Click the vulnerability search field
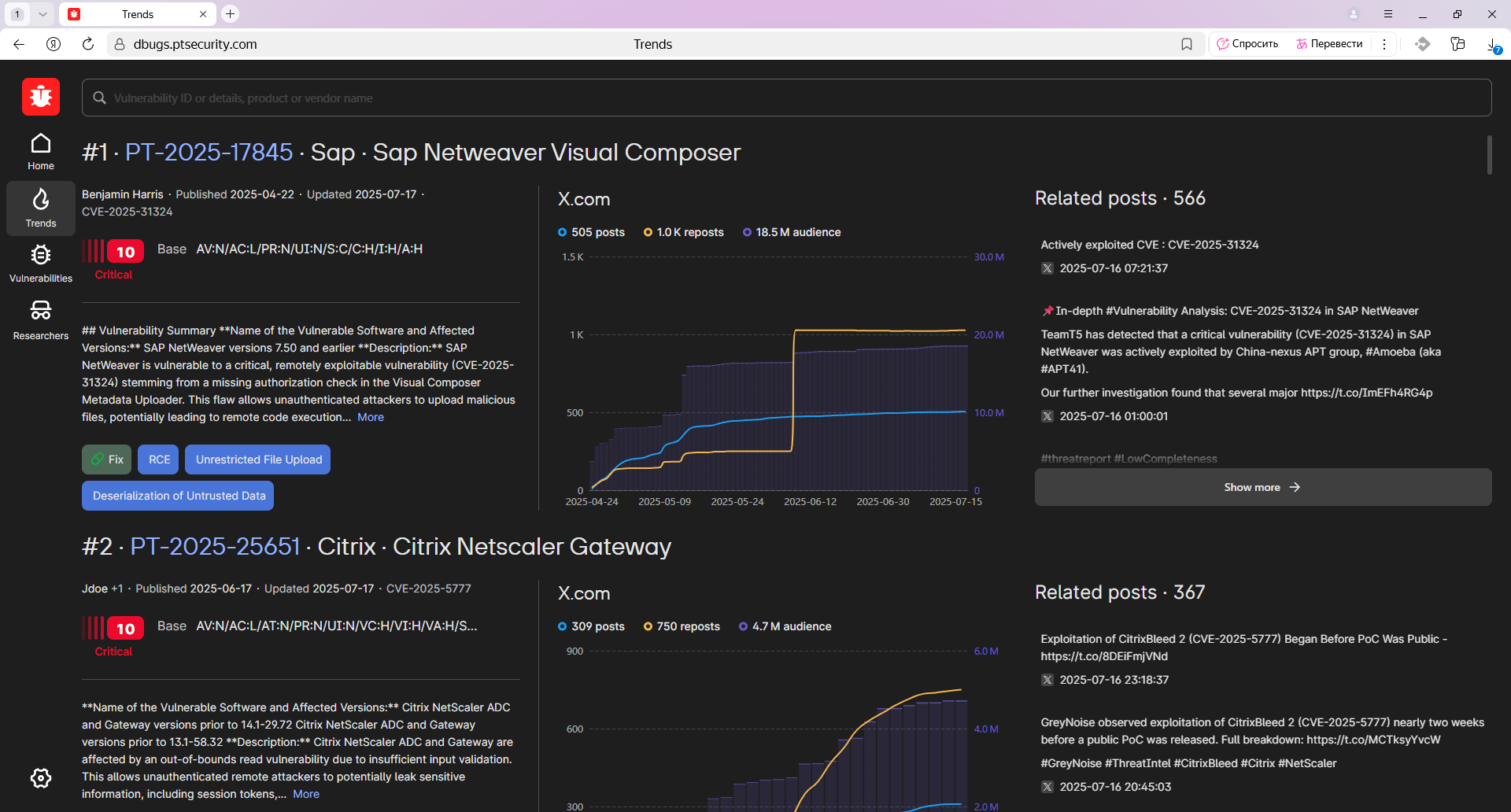Screen dimensions: 1511x812 click(787, 98)
